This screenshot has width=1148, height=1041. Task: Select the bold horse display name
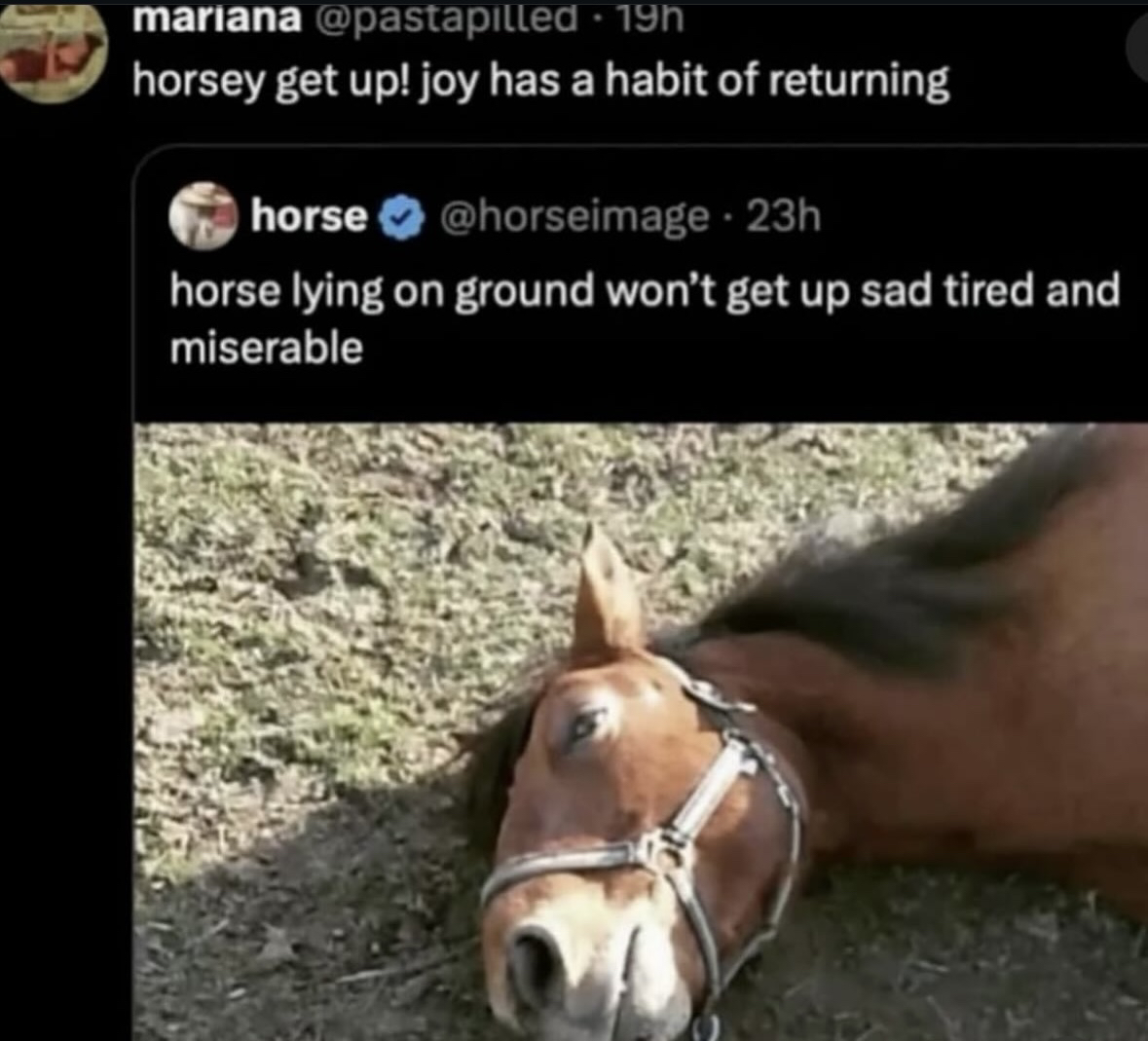pyautogui.click(x=309, y=217)
